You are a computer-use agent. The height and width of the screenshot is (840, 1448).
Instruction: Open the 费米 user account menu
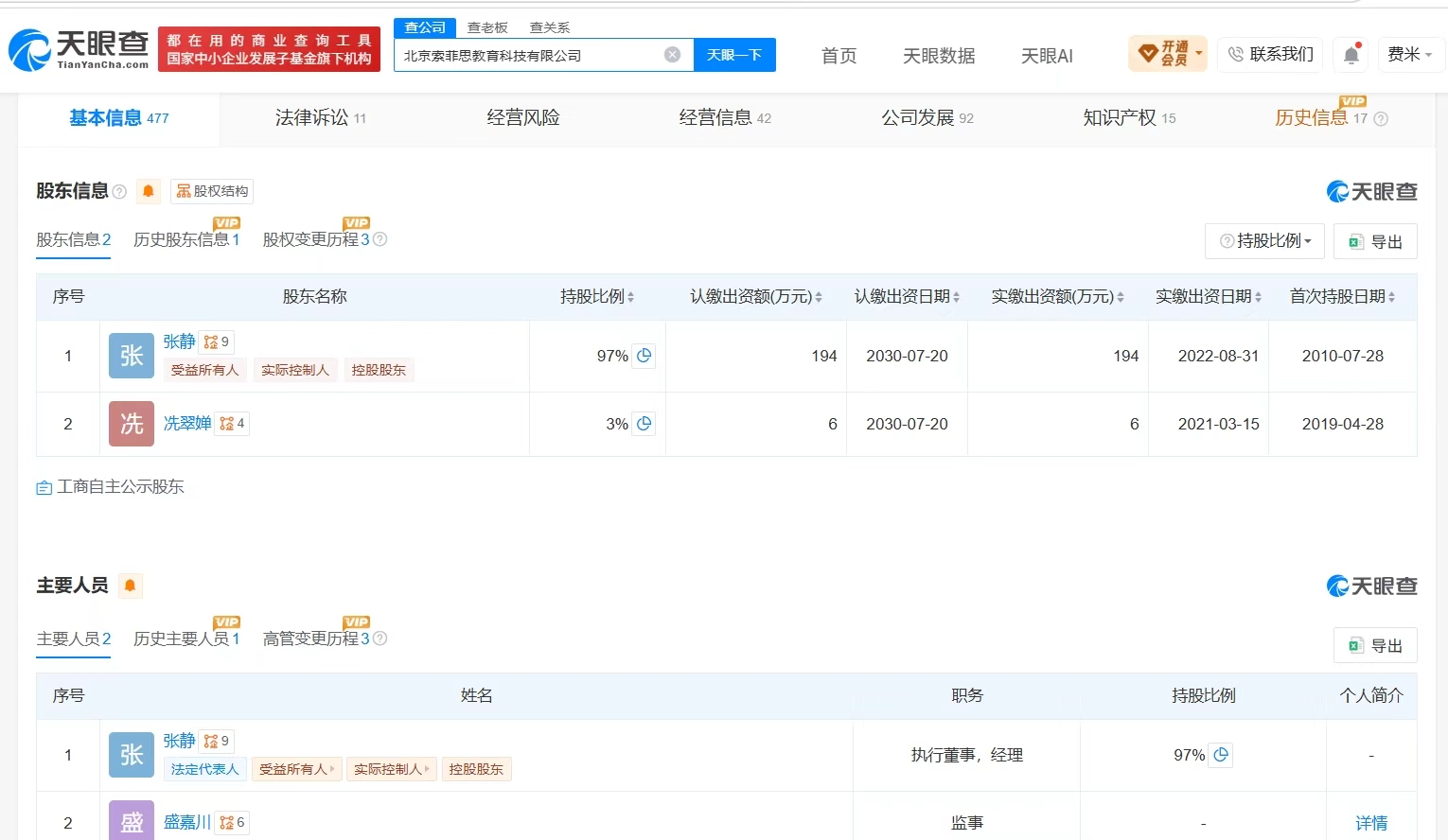pos(1409,54)
